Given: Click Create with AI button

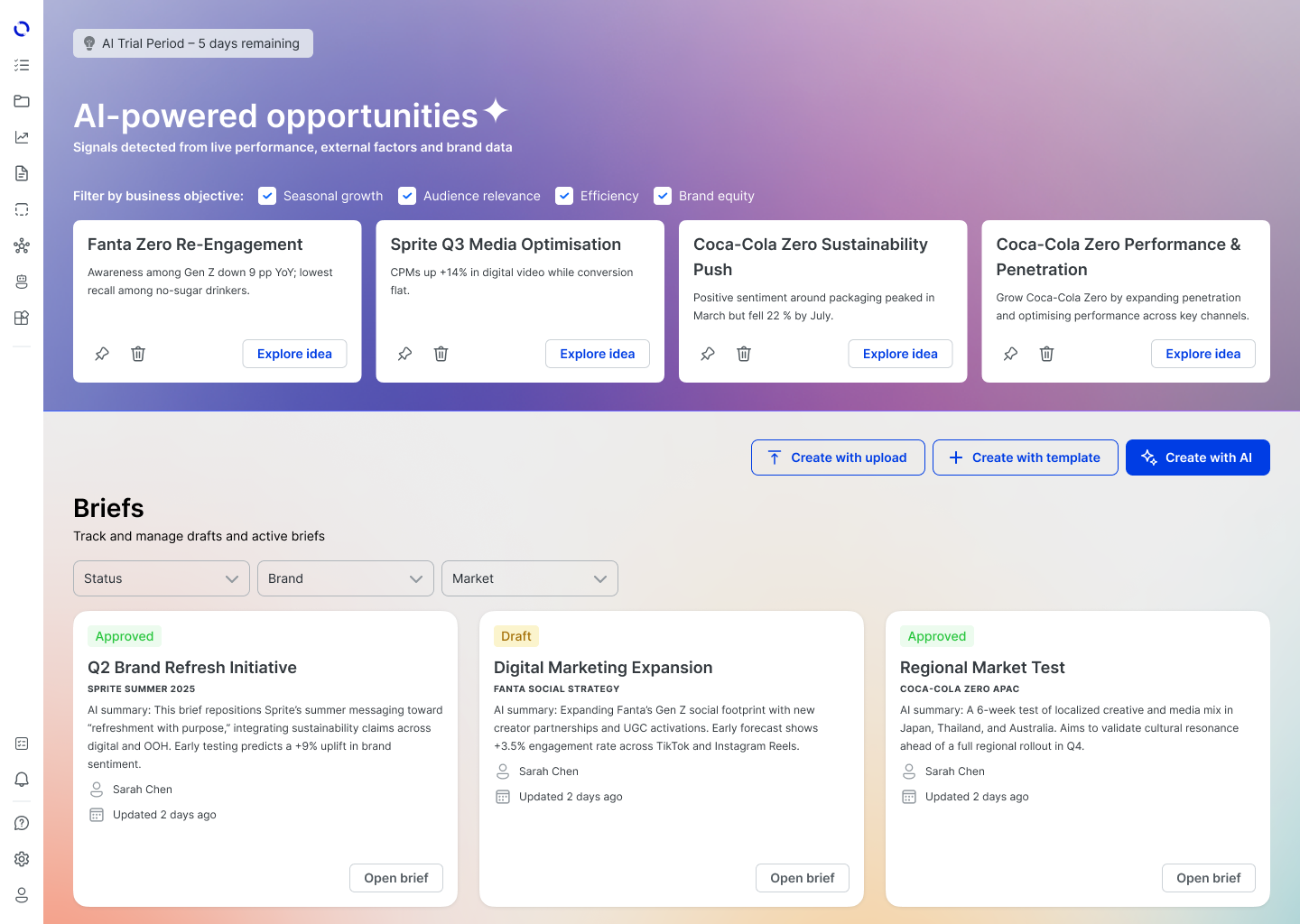Looking at the screenshot, I should click(x=1198, y=457).
